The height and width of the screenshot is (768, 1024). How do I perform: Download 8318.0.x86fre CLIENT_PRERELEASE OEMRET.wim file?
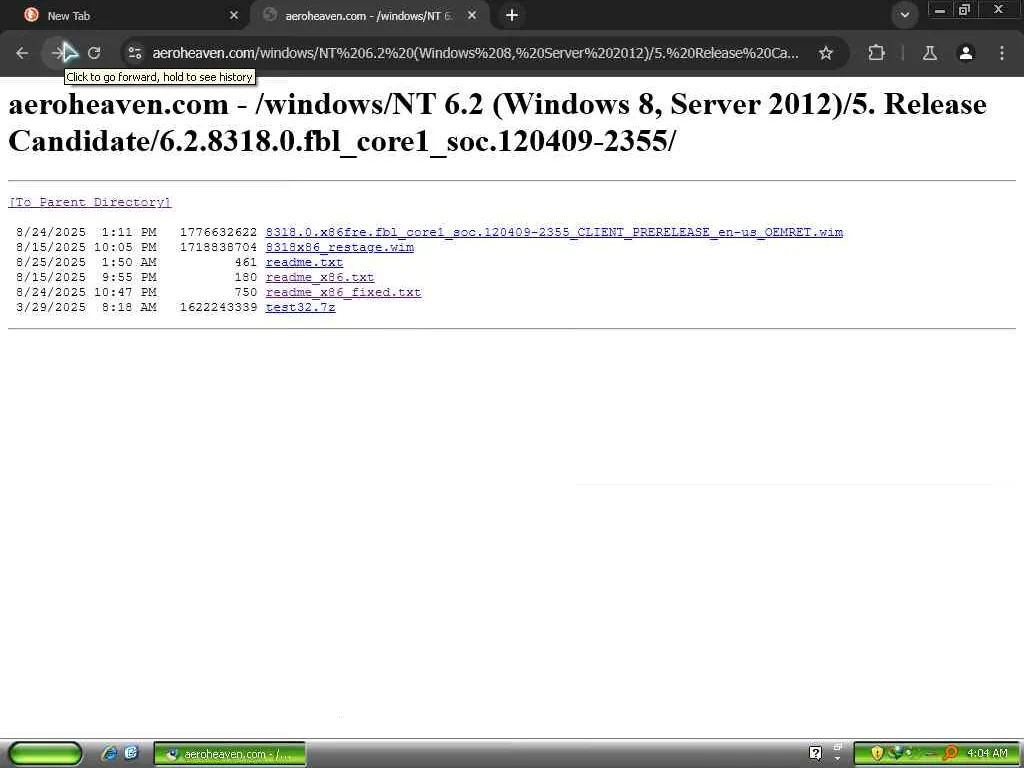(x=554, y=232)
